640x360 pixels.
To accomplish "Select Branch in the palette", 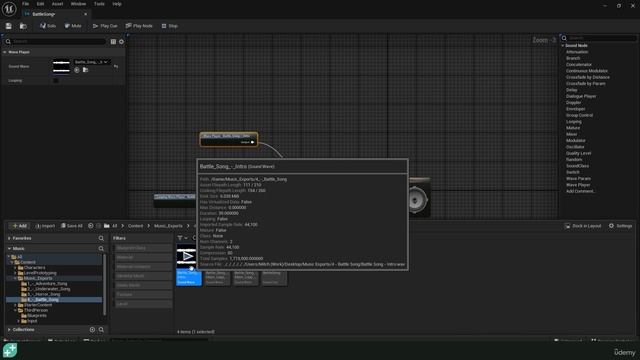I will pyautogui.click(x=573, y=58).
